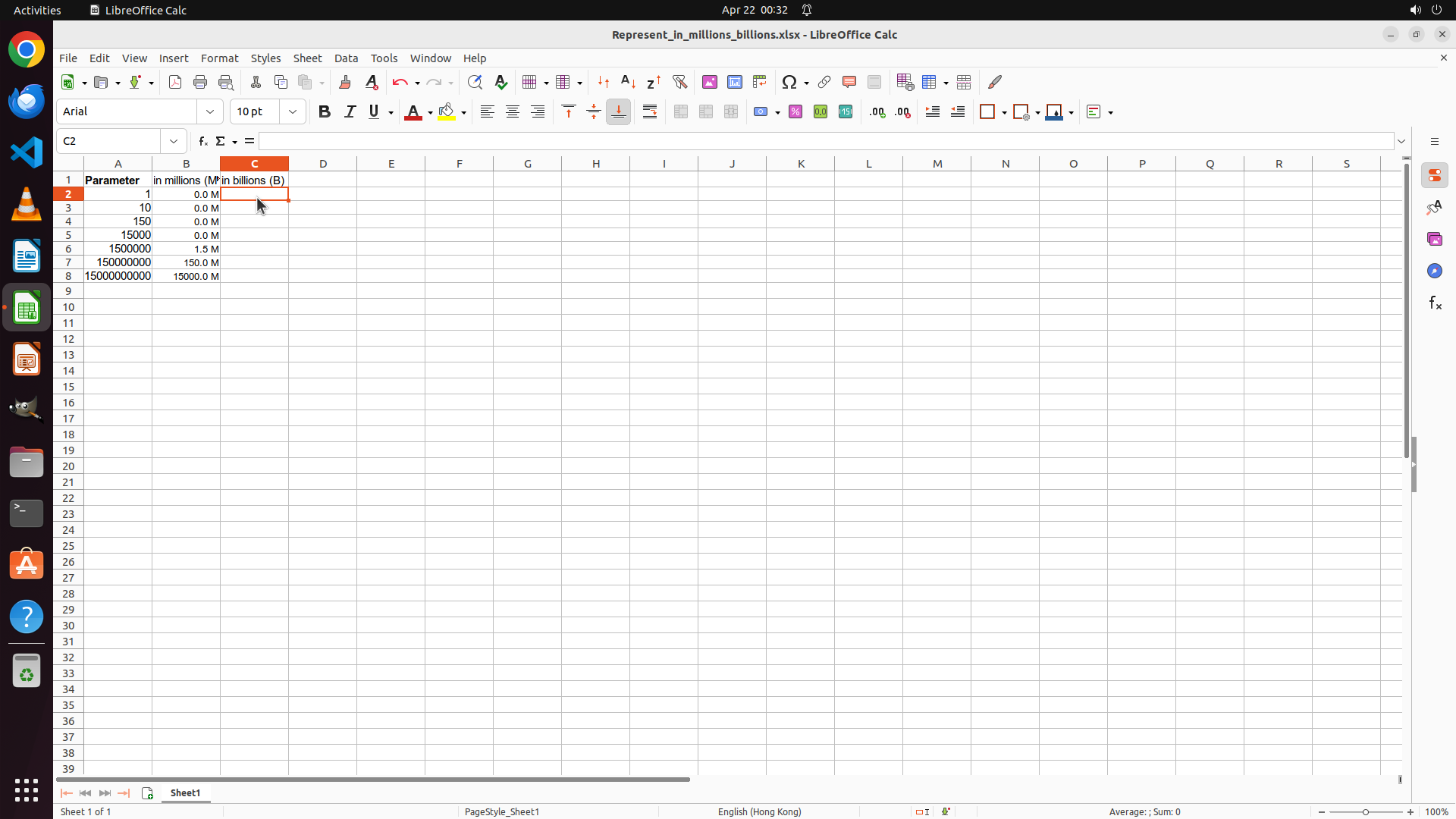Click the Sort Ascending icon
Image resolution: width=1456 pixels, height=819 pixels.
click(x=628, y=82)
